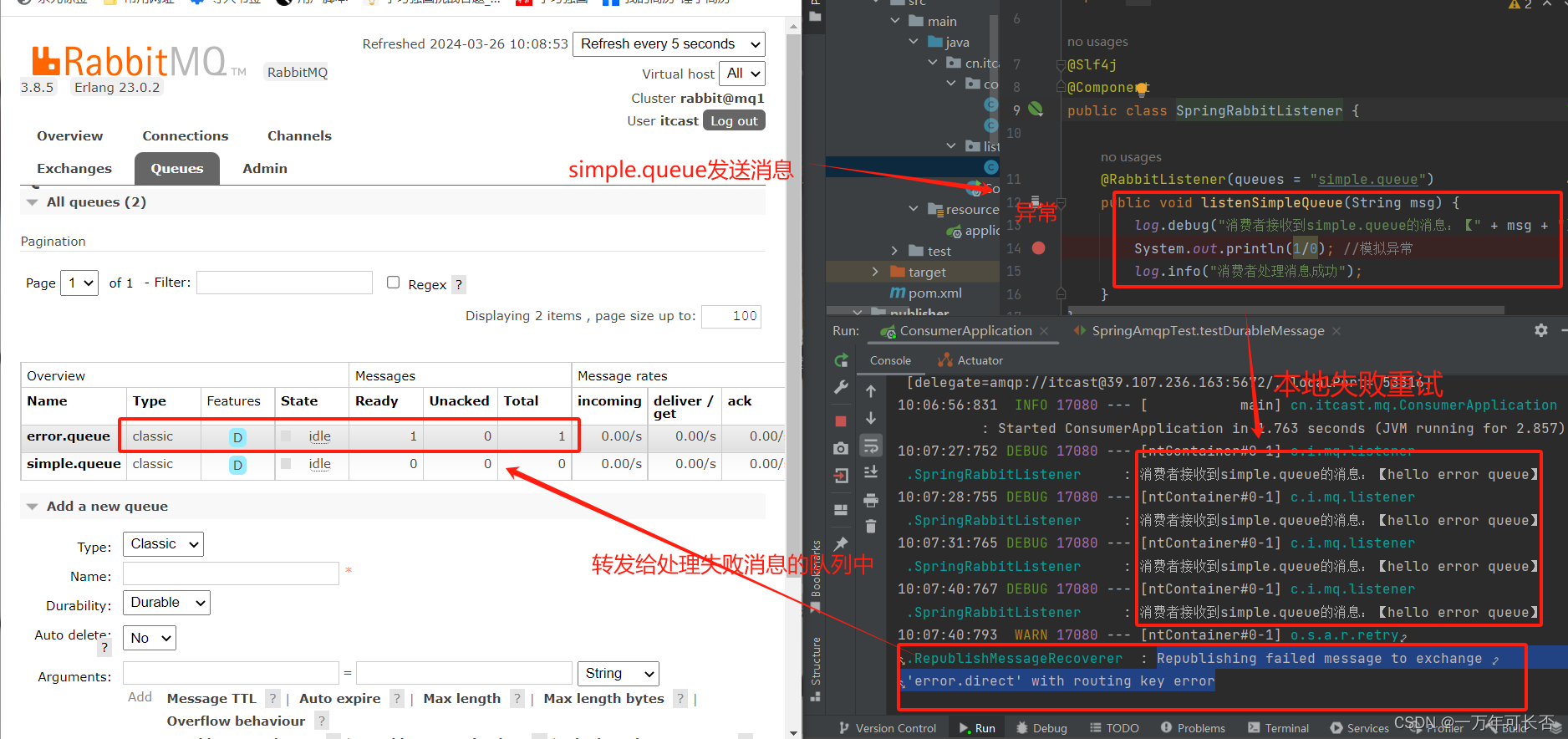This screenshot has width=1568, height=739.
Task: Click help icon beside Message TTL
Action: [272, 699]
